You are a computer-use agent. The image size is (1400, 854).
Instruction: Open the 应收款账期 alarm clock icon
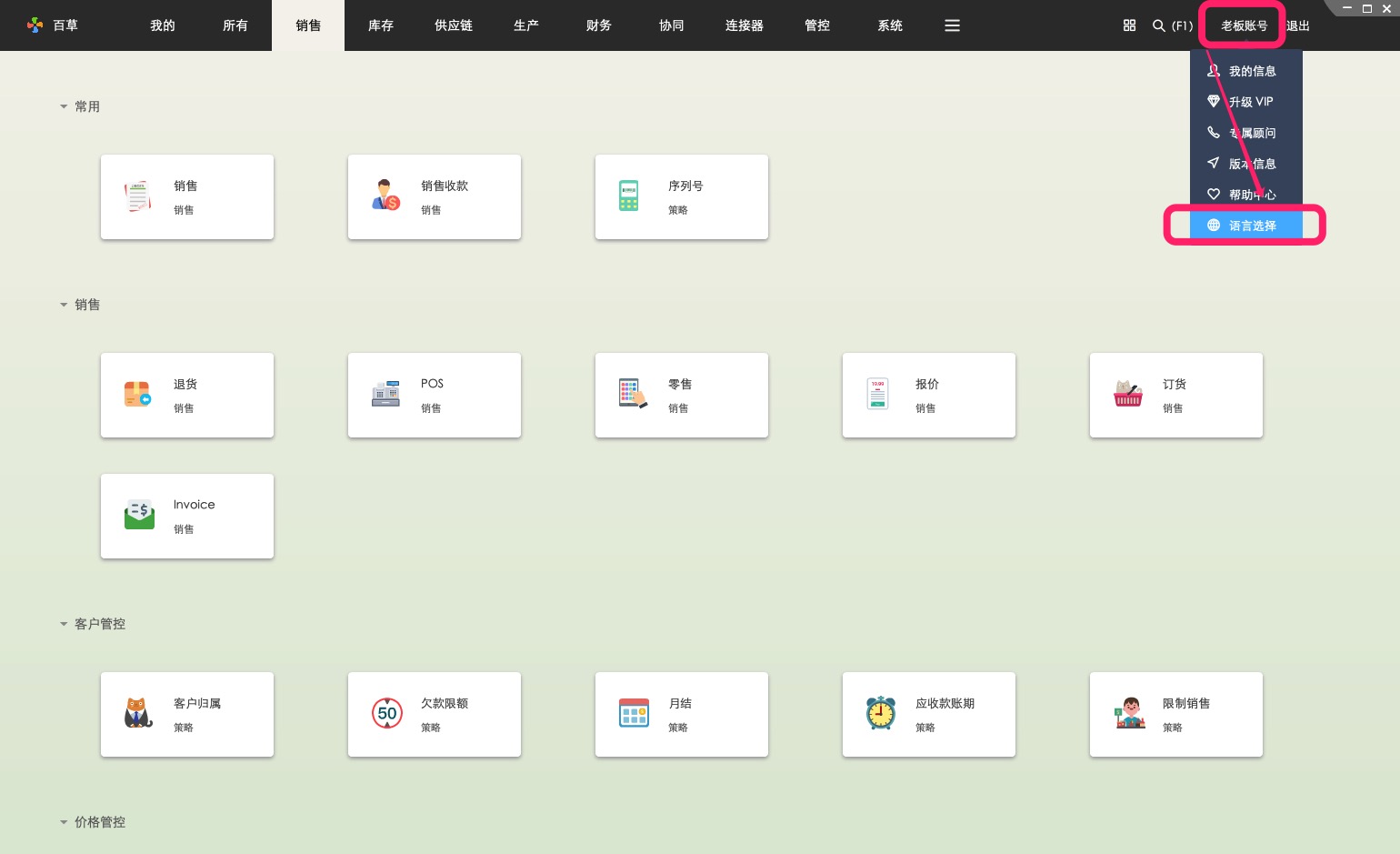click(881, 713)
